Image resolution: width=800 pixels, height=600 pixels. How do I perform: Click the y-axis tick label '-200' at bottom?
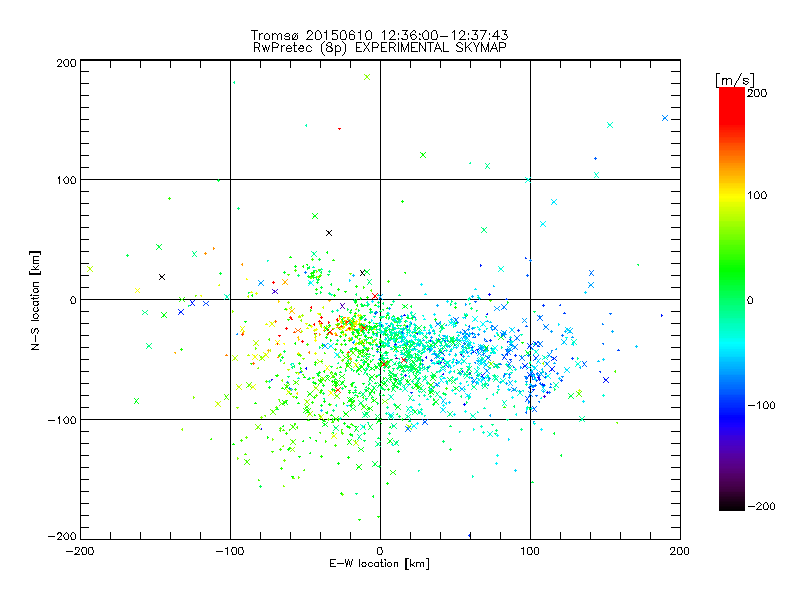[x=62, y=536]
